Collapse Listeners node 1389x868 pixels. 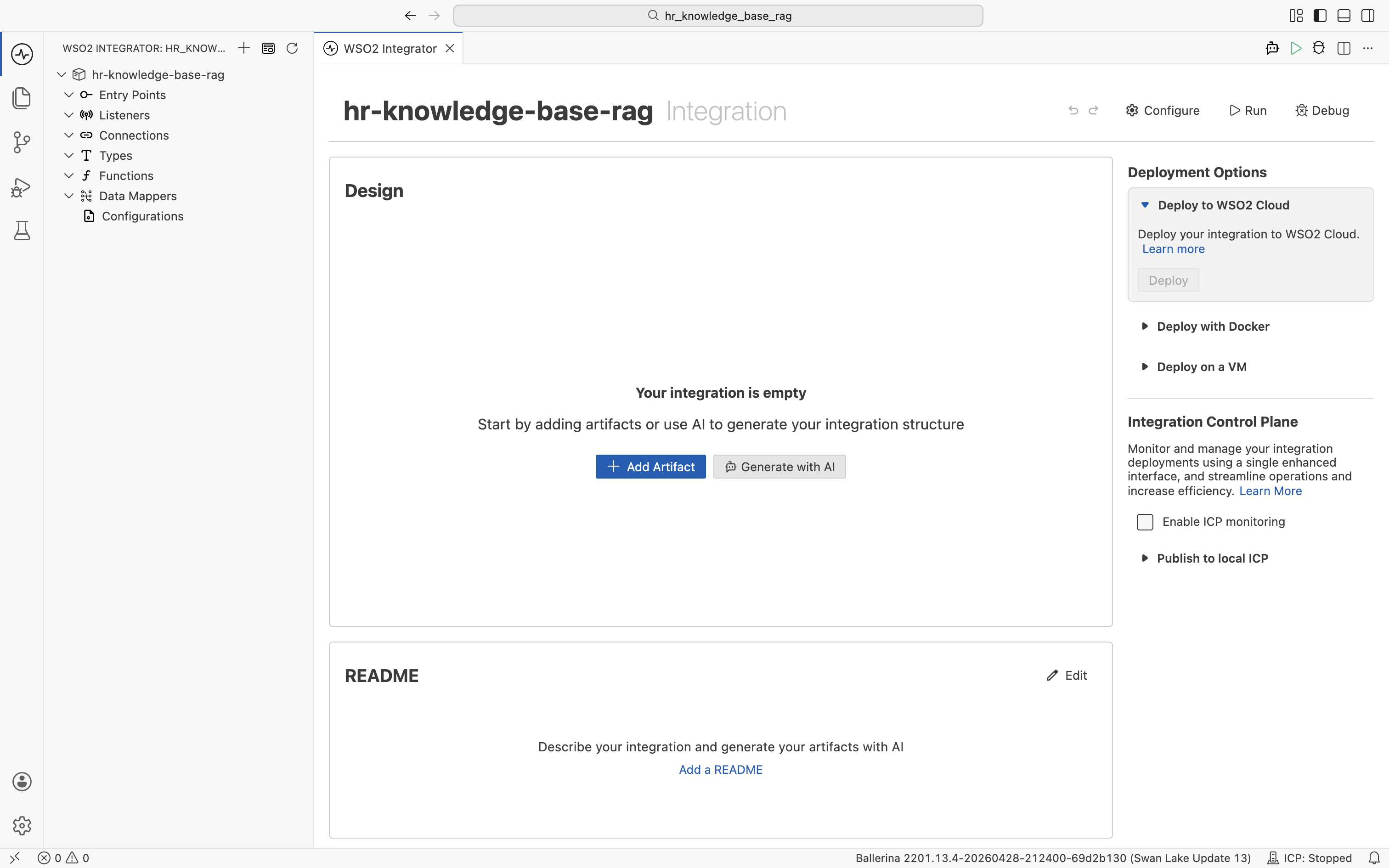pyautogui.click(x=69, y=115)
